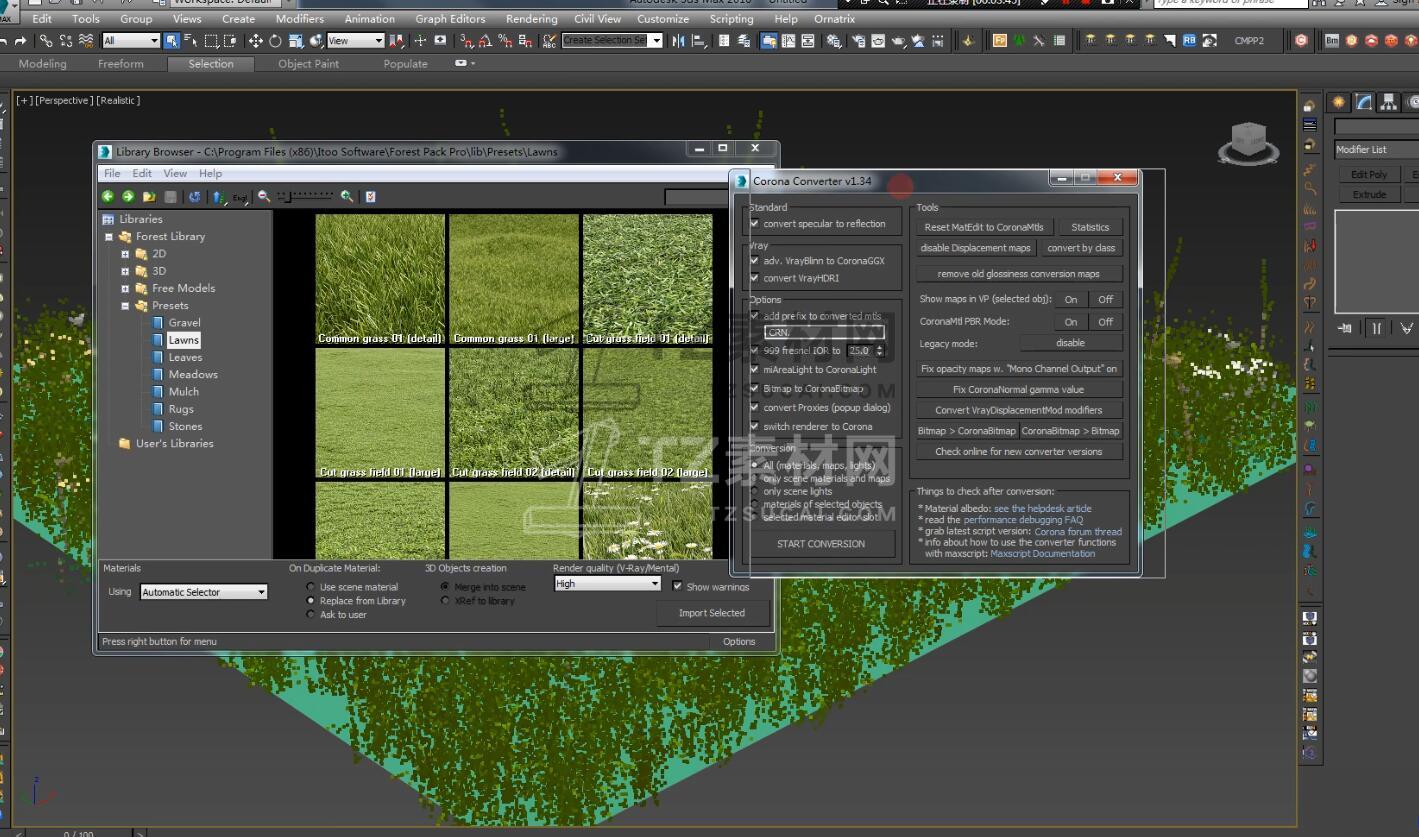Select 'Use scene material' radio option
The width and height of the screenshot is (1419, 837).
pyautogui.click(x=311, y=587)
